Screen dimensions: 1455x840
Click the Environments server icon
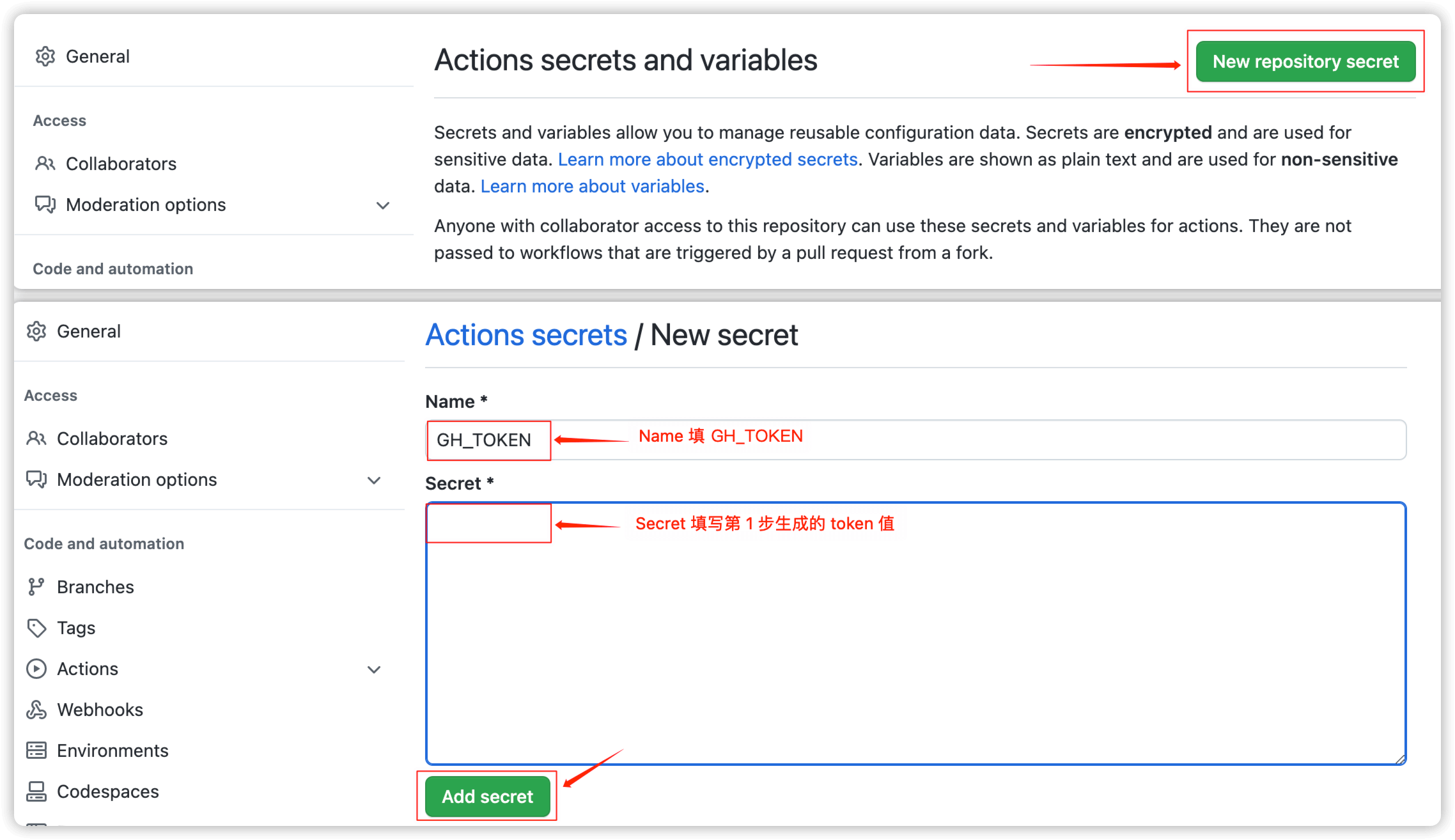click(x=36, y=751)
